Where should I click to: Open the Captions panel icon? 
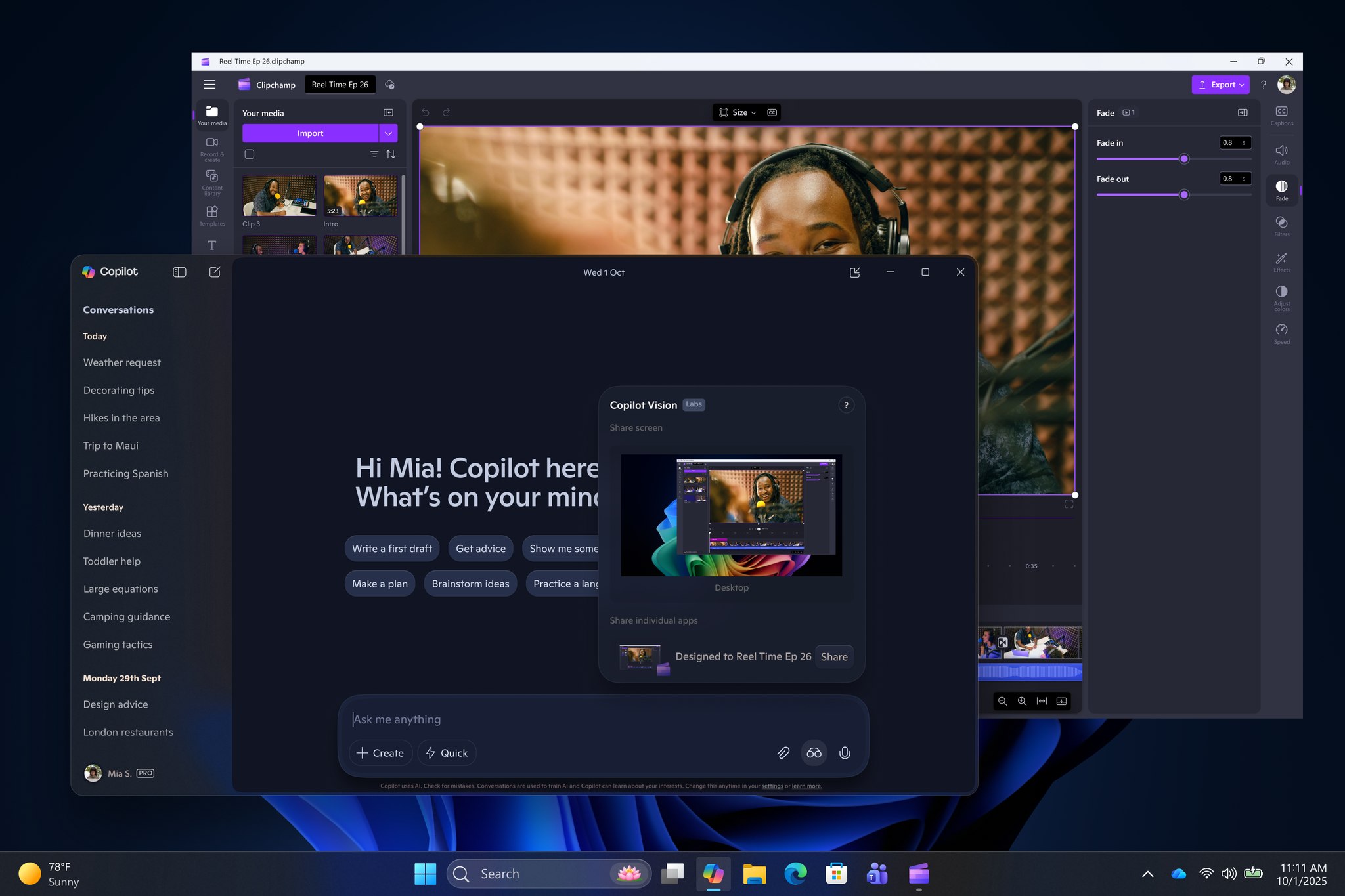[1281, 116]
